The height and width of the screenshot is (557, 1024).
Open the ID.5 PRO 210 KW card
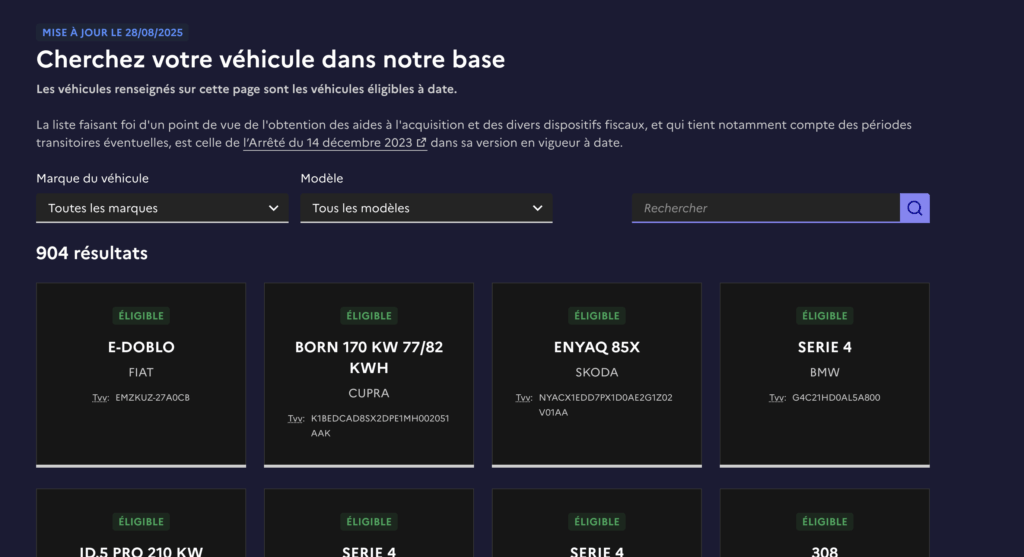click(141, 523)
